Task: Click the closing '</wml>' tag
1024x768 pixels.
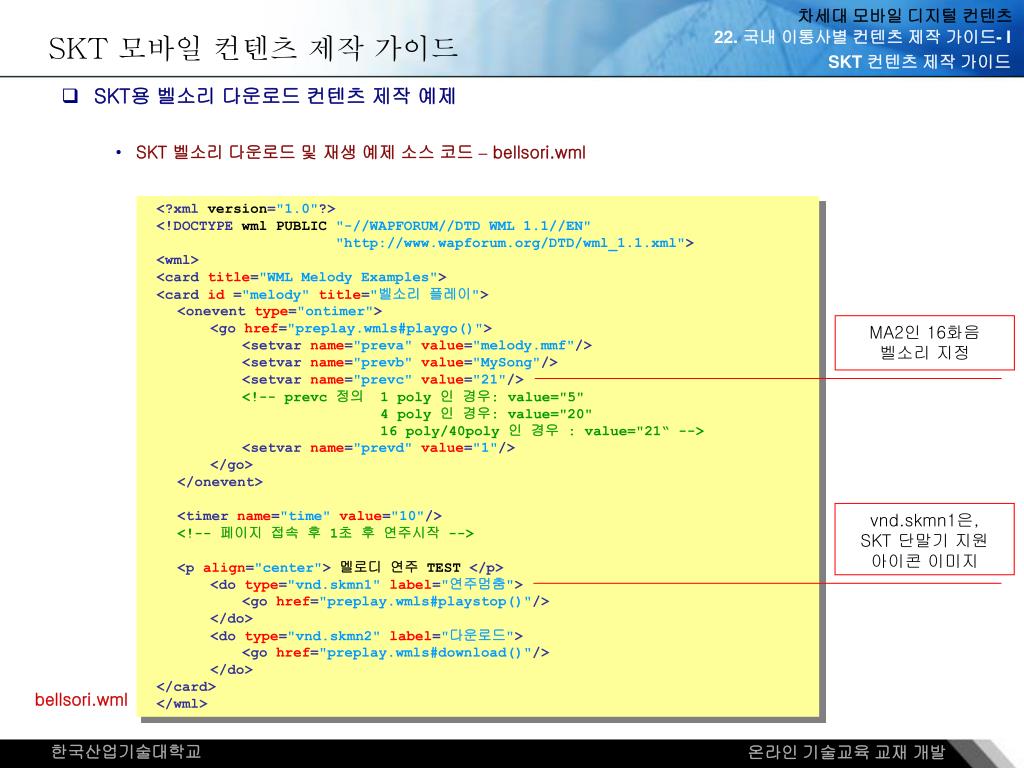Action: tap(182, 703)
